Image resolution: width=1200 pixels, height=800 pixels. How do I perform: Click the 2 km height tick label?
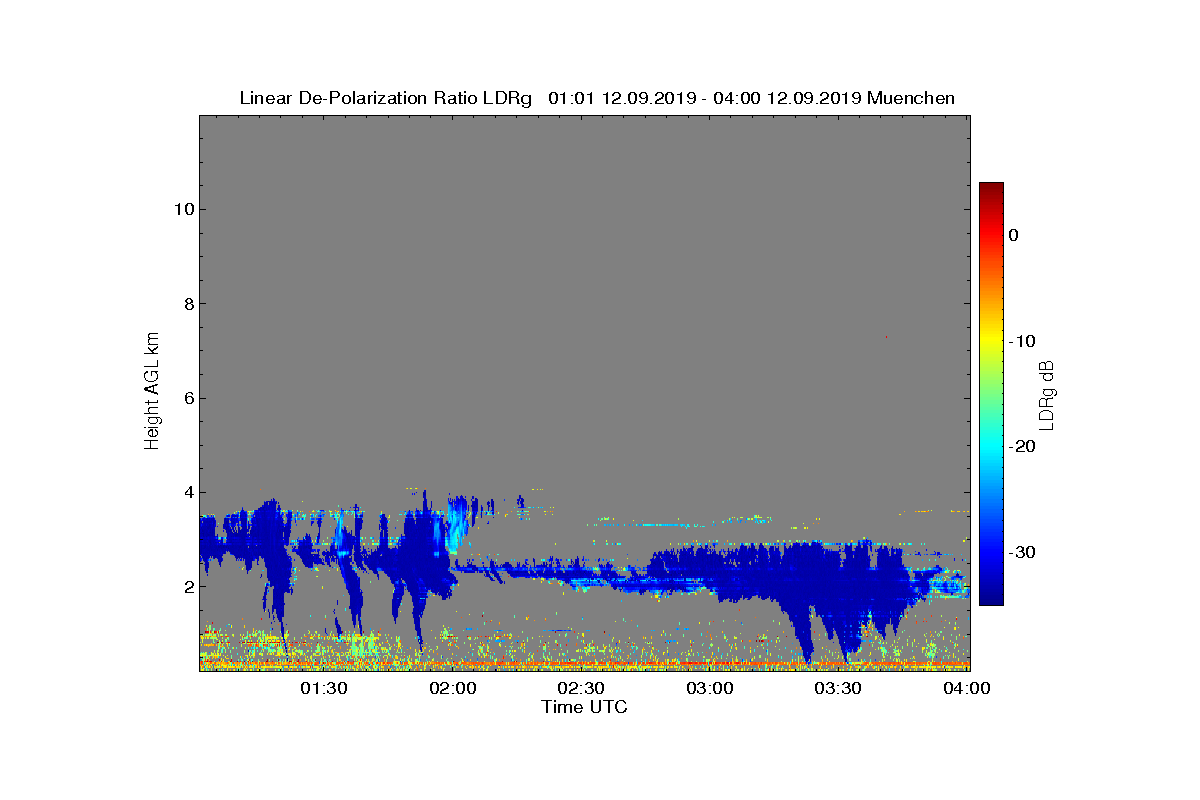click(x=186, y=587)
